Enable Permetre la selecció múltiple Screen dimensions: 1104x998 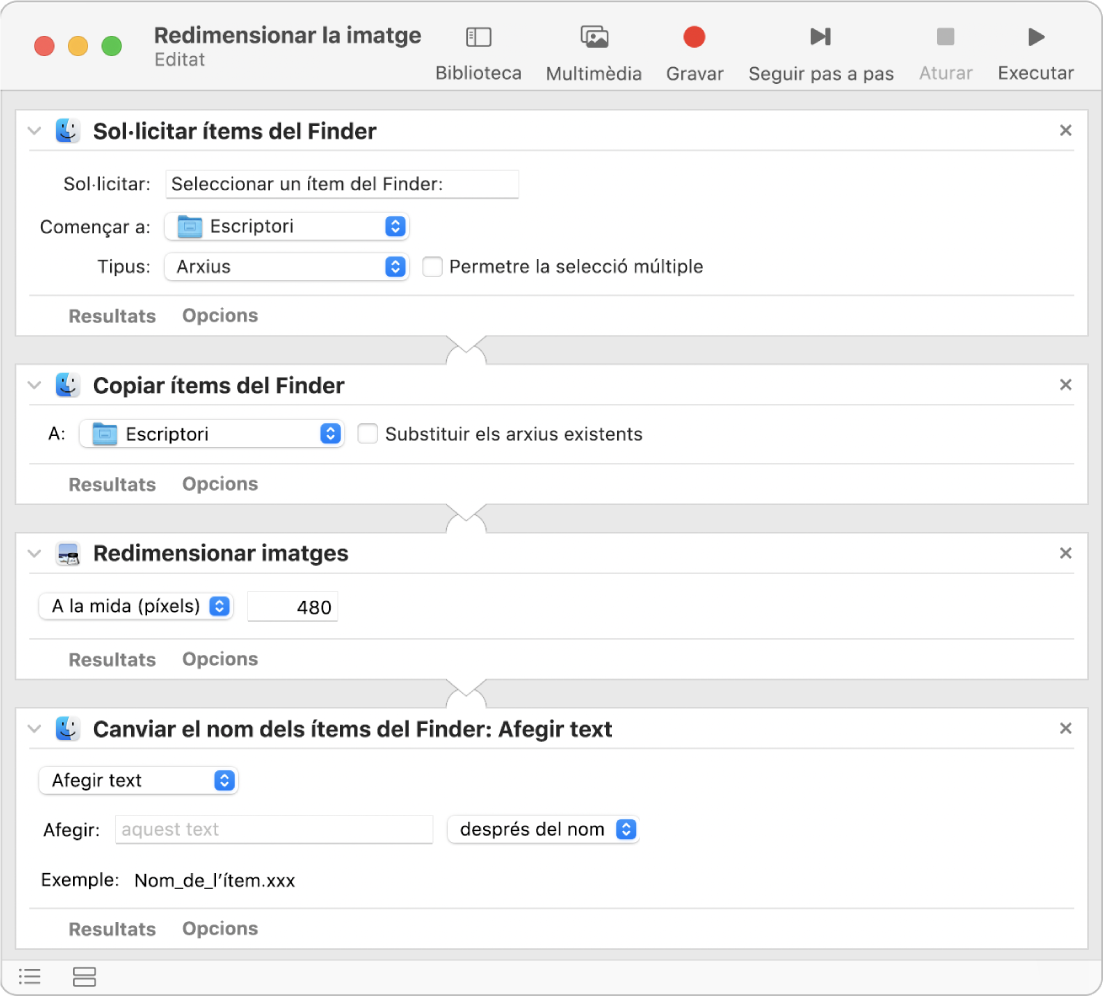pyautogui.click(x=433, y=267)
